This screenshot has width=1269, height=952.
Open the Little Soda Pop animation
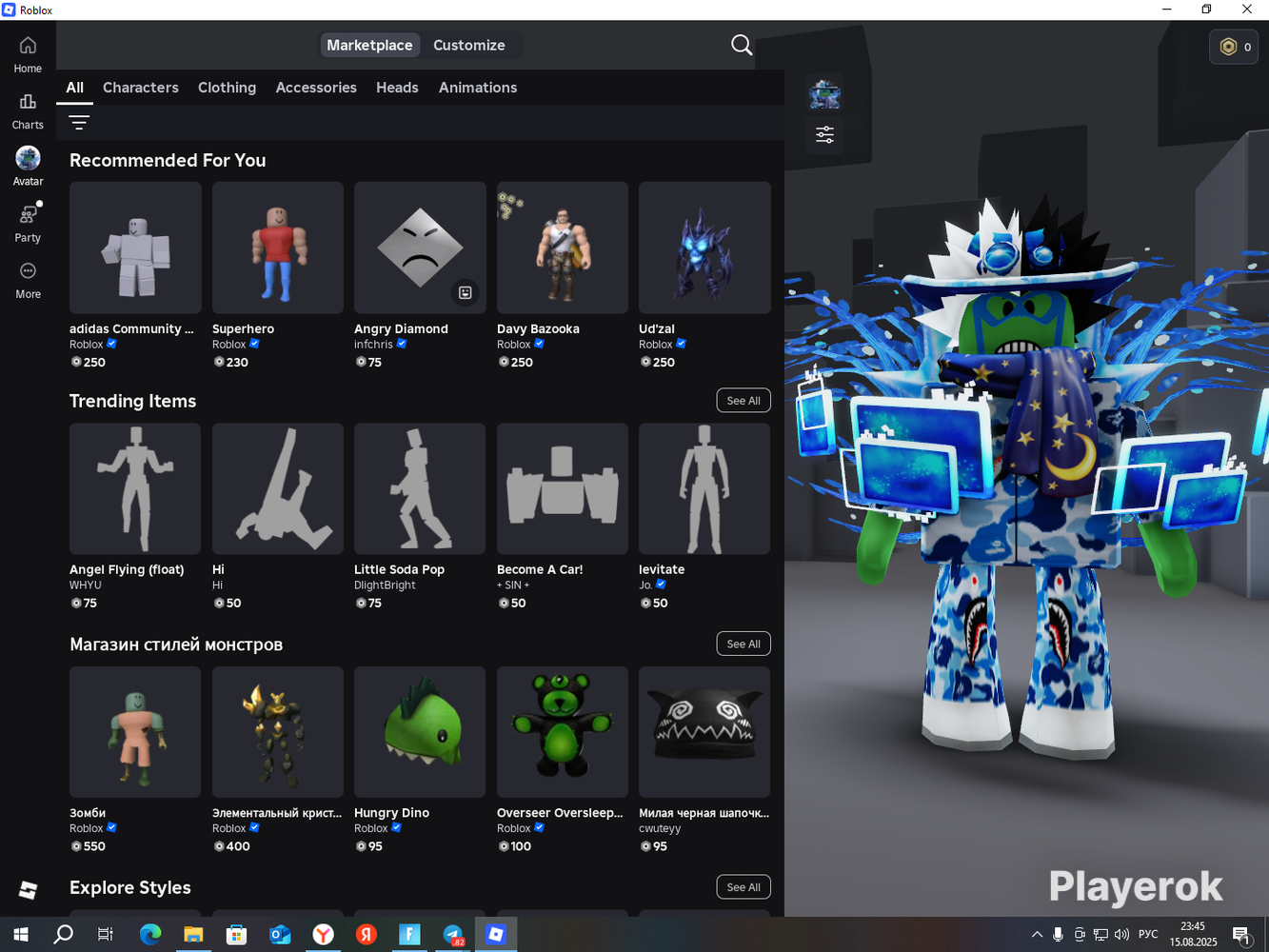tap(420, 489)
